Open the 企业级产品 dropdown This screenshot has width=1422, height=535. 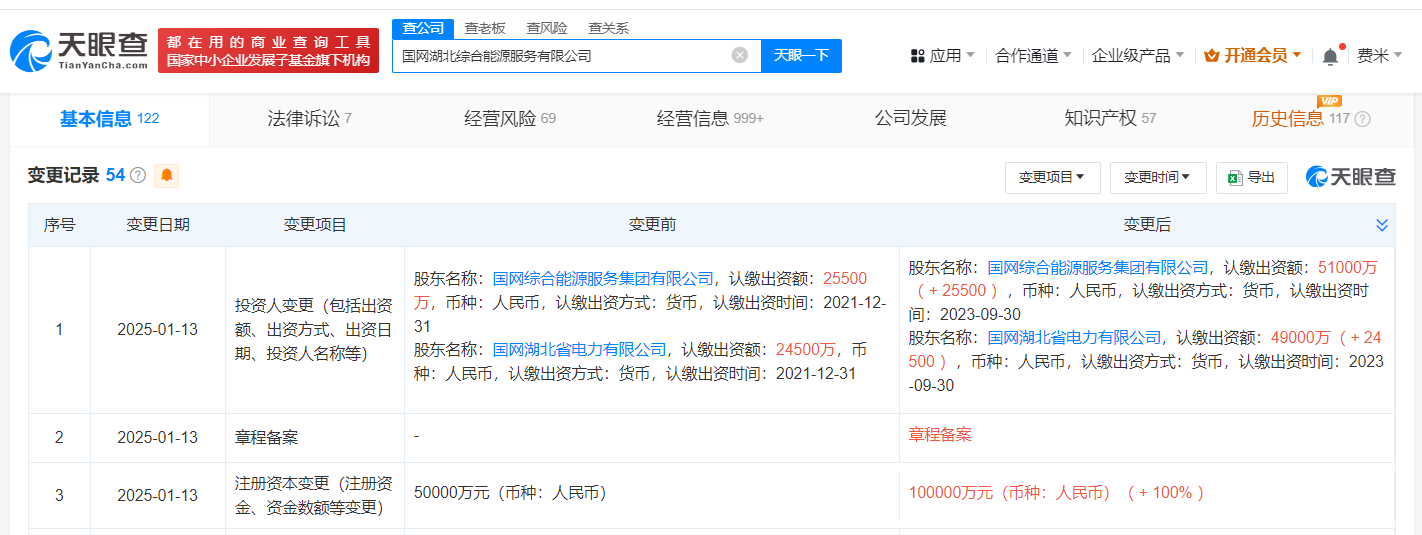tap(1137, 56)
